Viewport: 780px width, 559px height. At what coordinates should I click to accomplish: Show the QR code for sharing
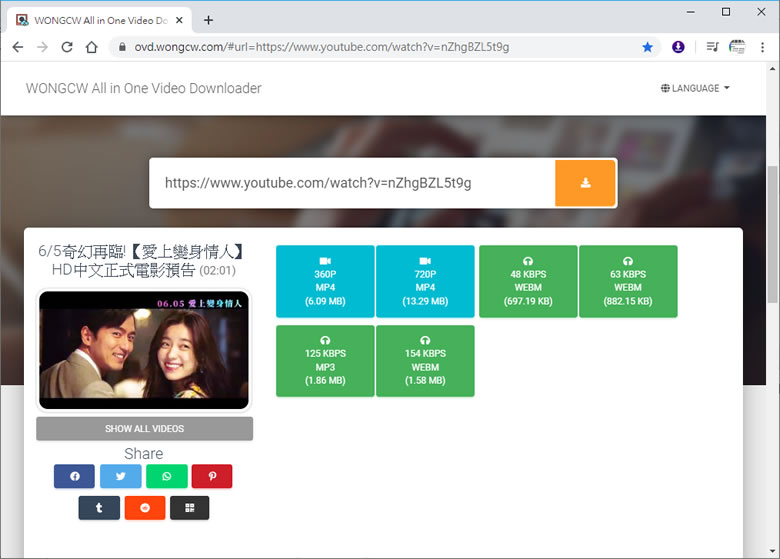coord(189,508)
